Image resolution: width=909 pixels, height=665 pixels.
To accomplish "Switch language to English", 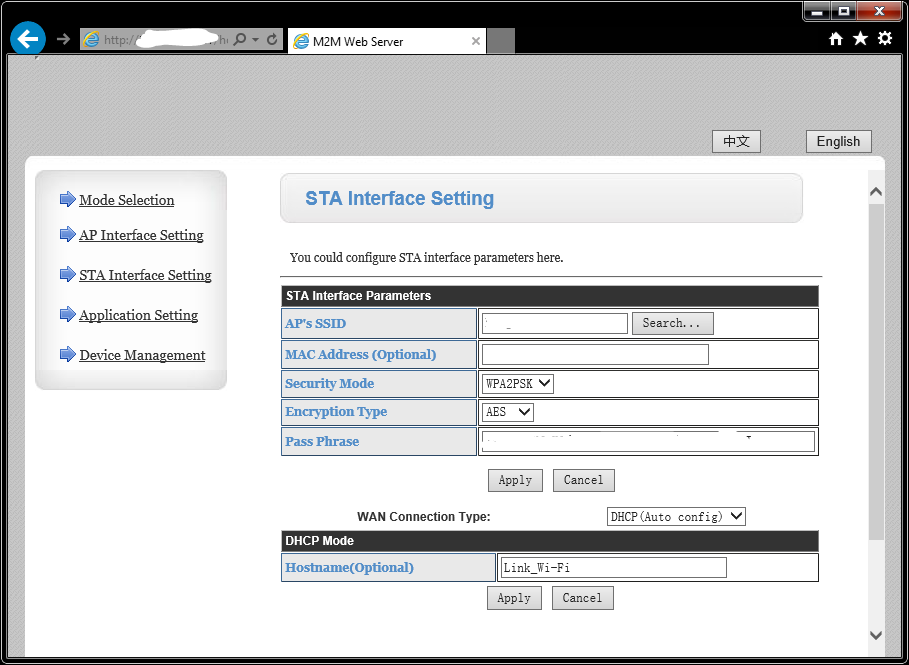I will click(838, 142).
